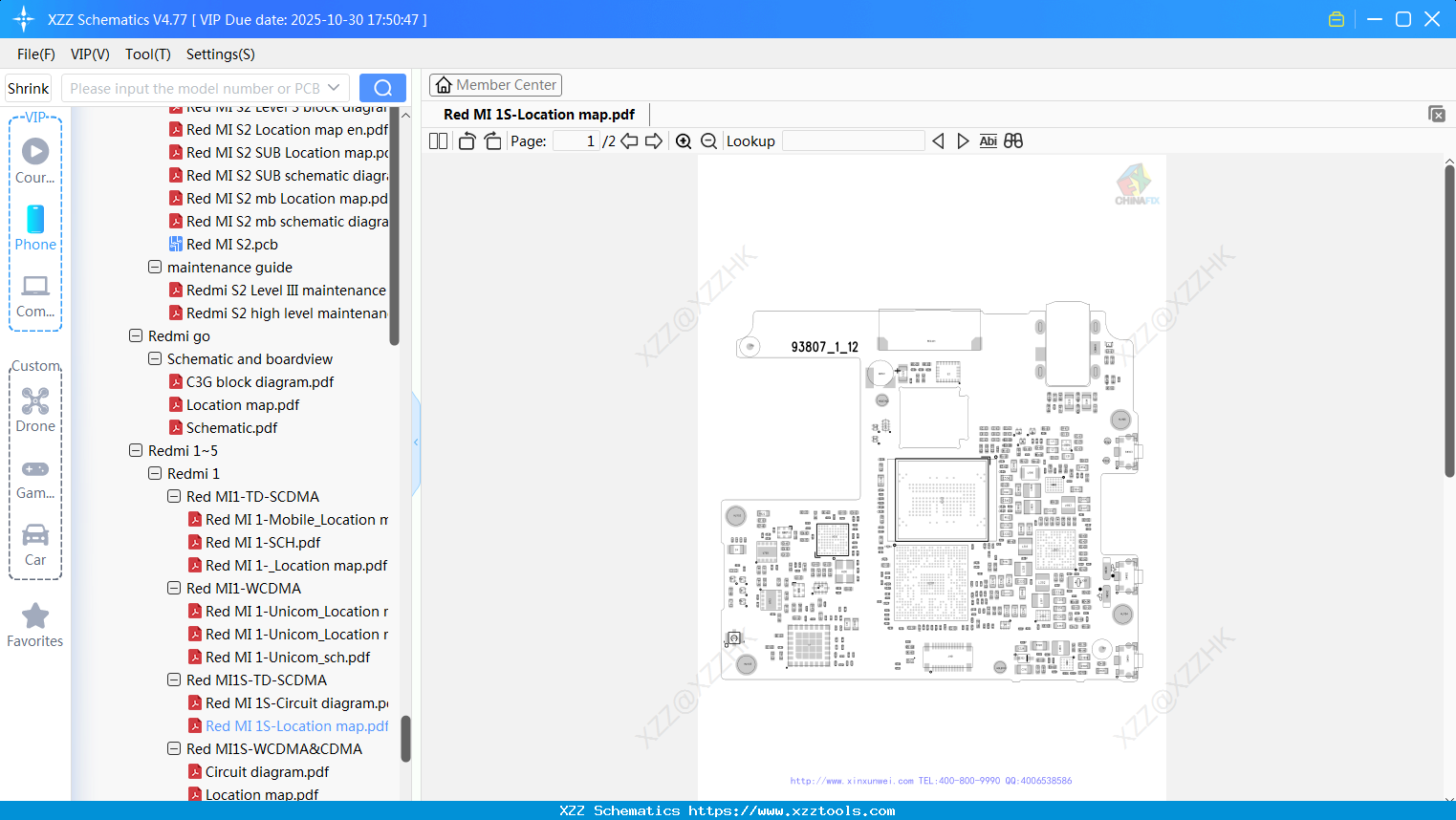Open the Favorites panel
Screen dimensions: 1456x820
[x=35, y=625]
